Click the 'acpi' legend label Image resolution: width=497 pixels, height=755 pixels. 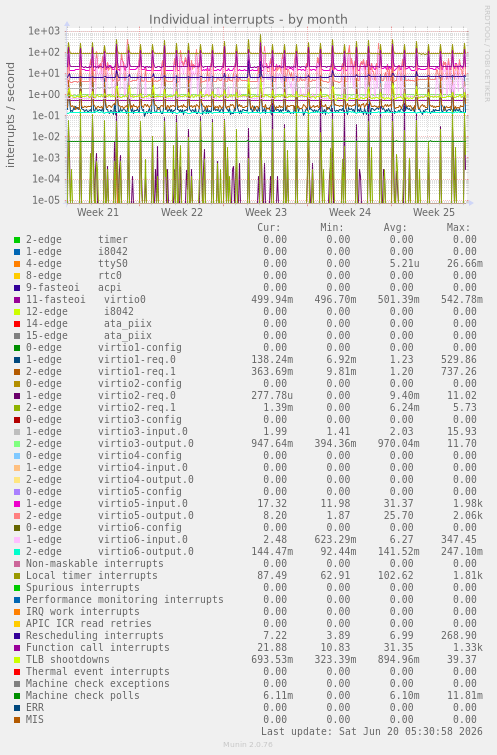coord(110,287)
